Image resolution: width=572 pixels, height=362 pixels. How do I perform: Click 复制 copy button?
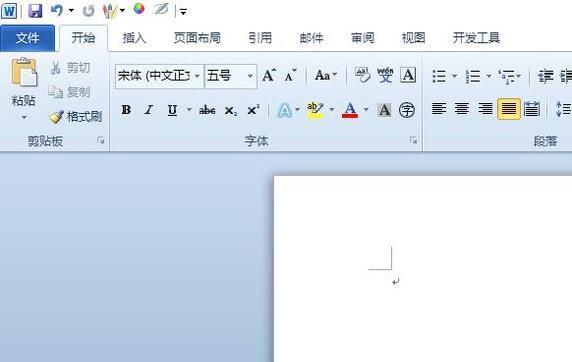click(x=70, y=92)
